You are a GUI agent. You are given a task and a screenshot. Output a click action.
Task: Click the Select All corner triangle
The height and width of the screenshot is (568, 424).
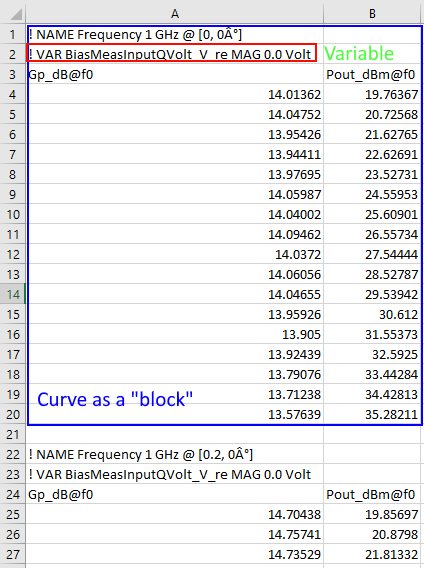click(x=16, y=14)
